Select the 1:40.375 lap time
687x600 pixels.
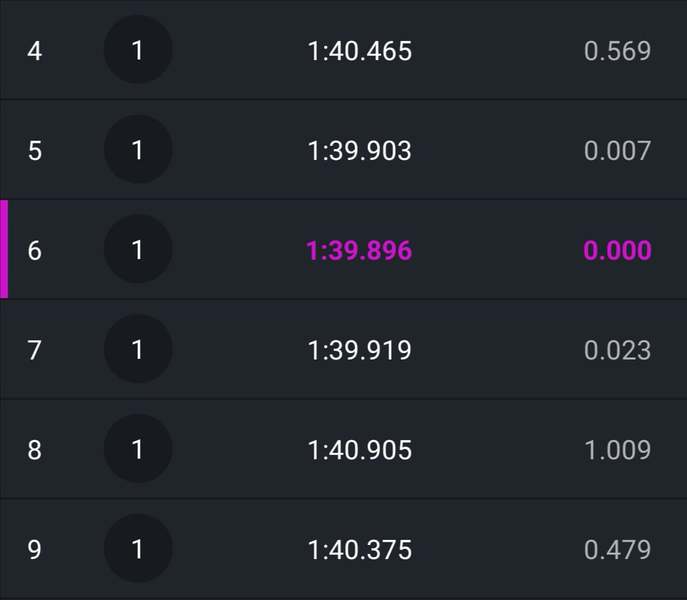pos(359,551)
